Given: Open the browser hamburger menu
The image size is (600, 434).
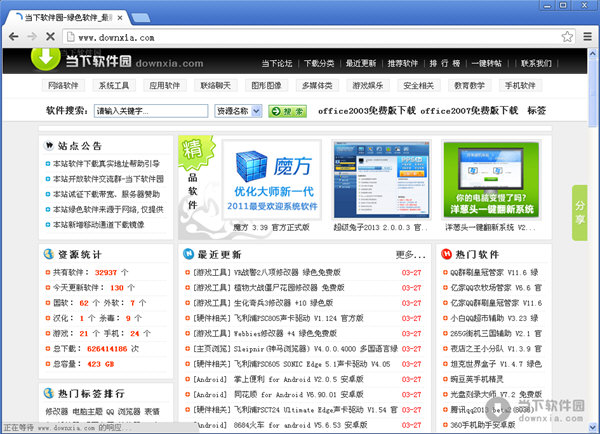Looking at the screenshot, I should (587, 36).
